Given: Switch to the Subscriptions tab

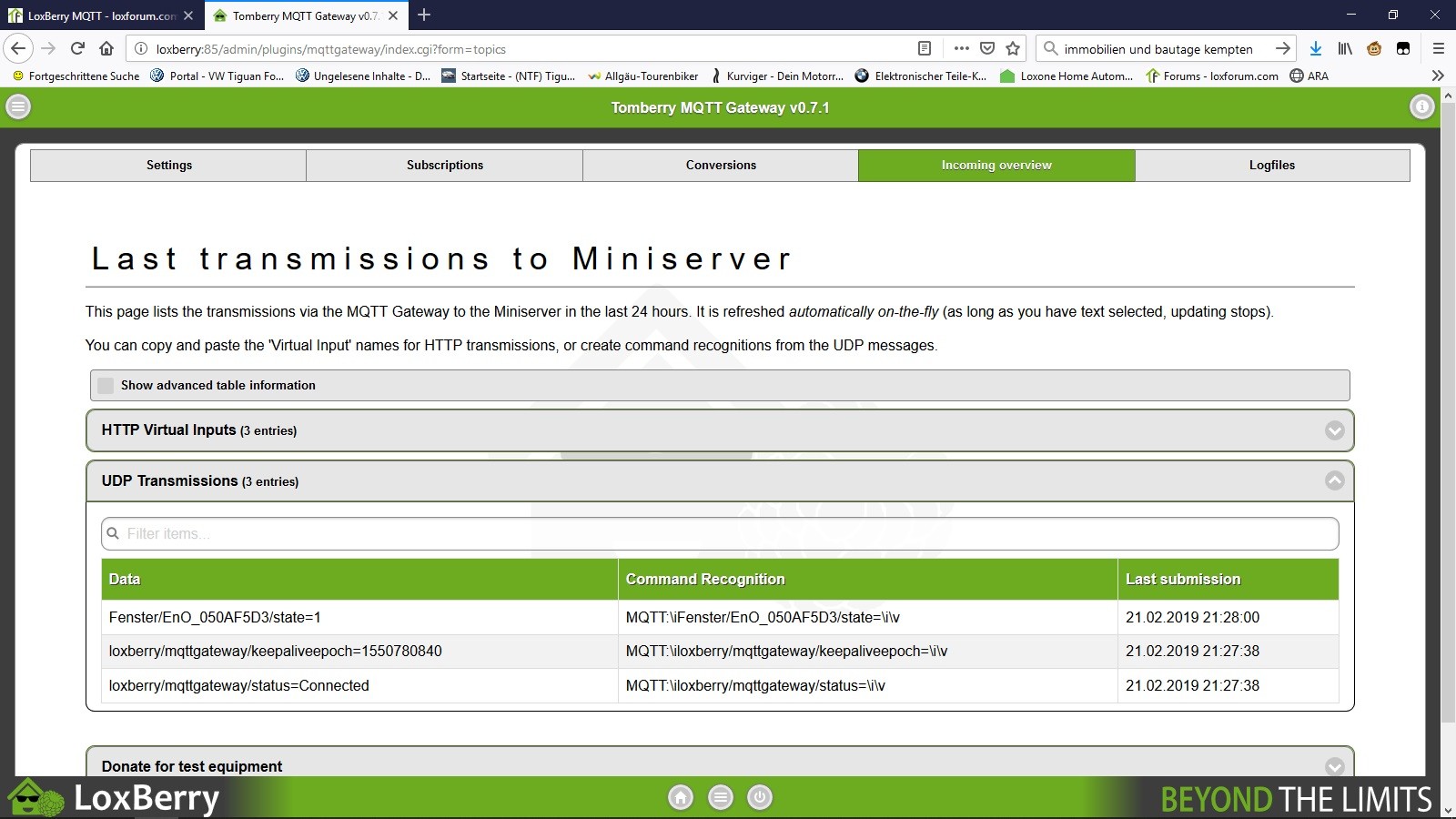Looking at the screenshot, I should click(445, 166).
